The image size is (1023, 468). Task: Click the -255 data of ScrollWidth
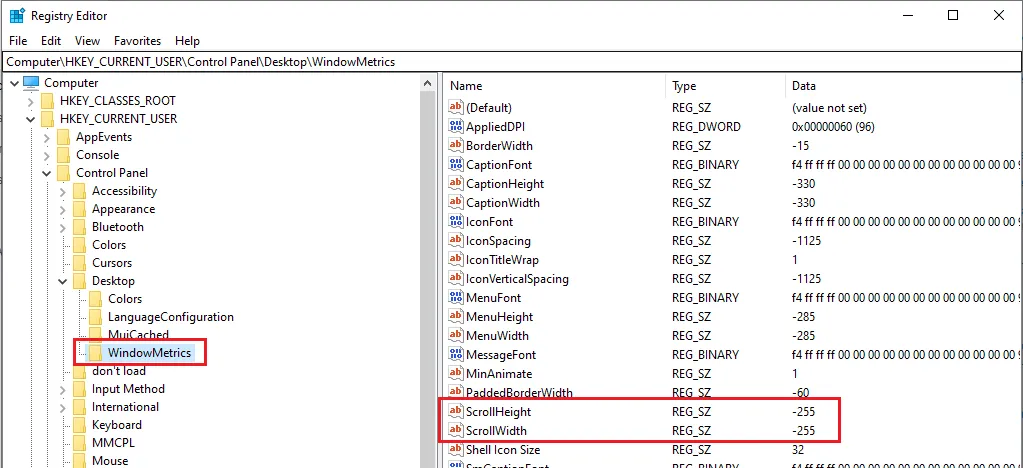coord(803,431)
